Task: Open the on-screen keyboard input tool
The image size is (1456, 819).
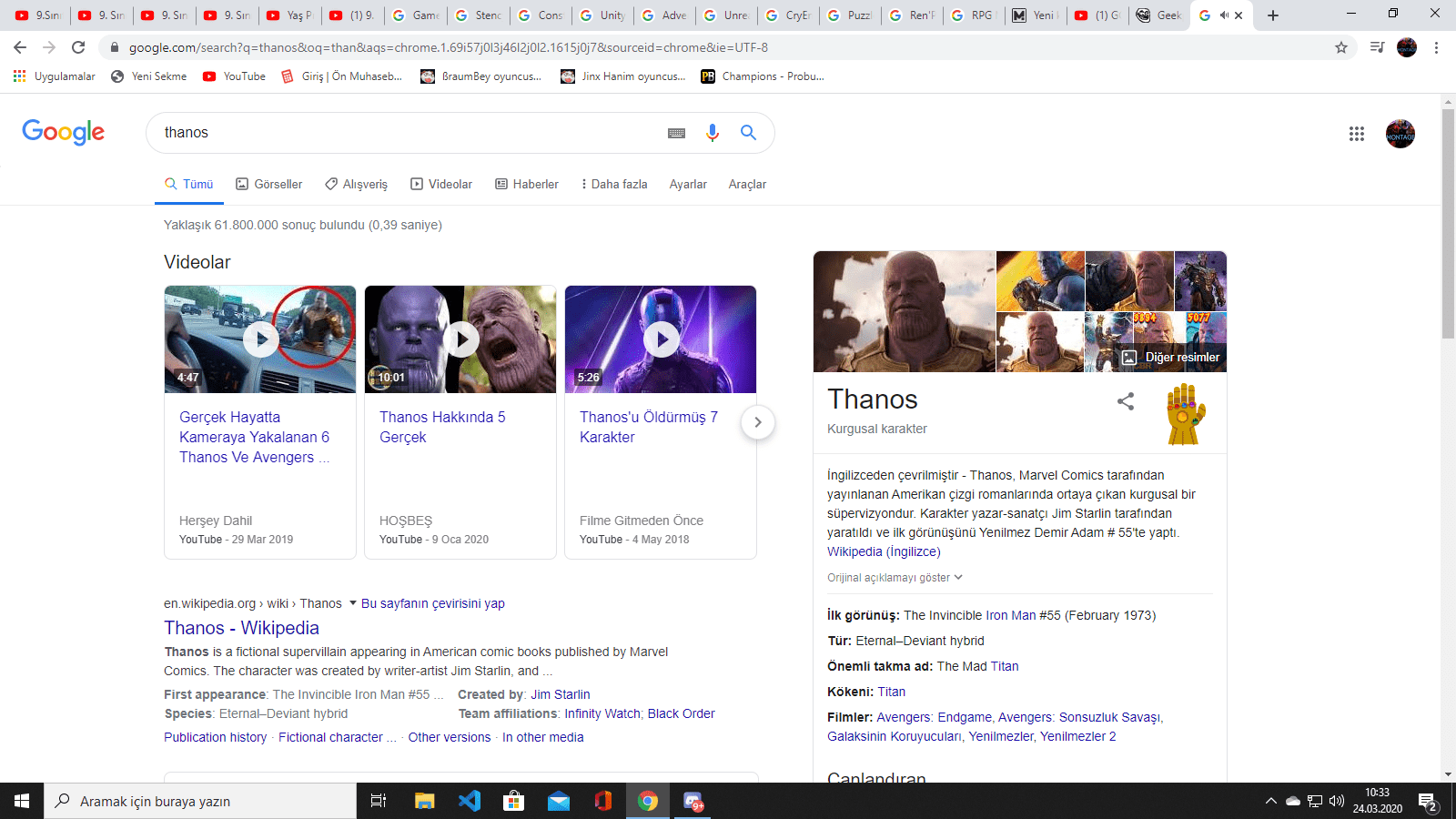Action: point(676,133)
